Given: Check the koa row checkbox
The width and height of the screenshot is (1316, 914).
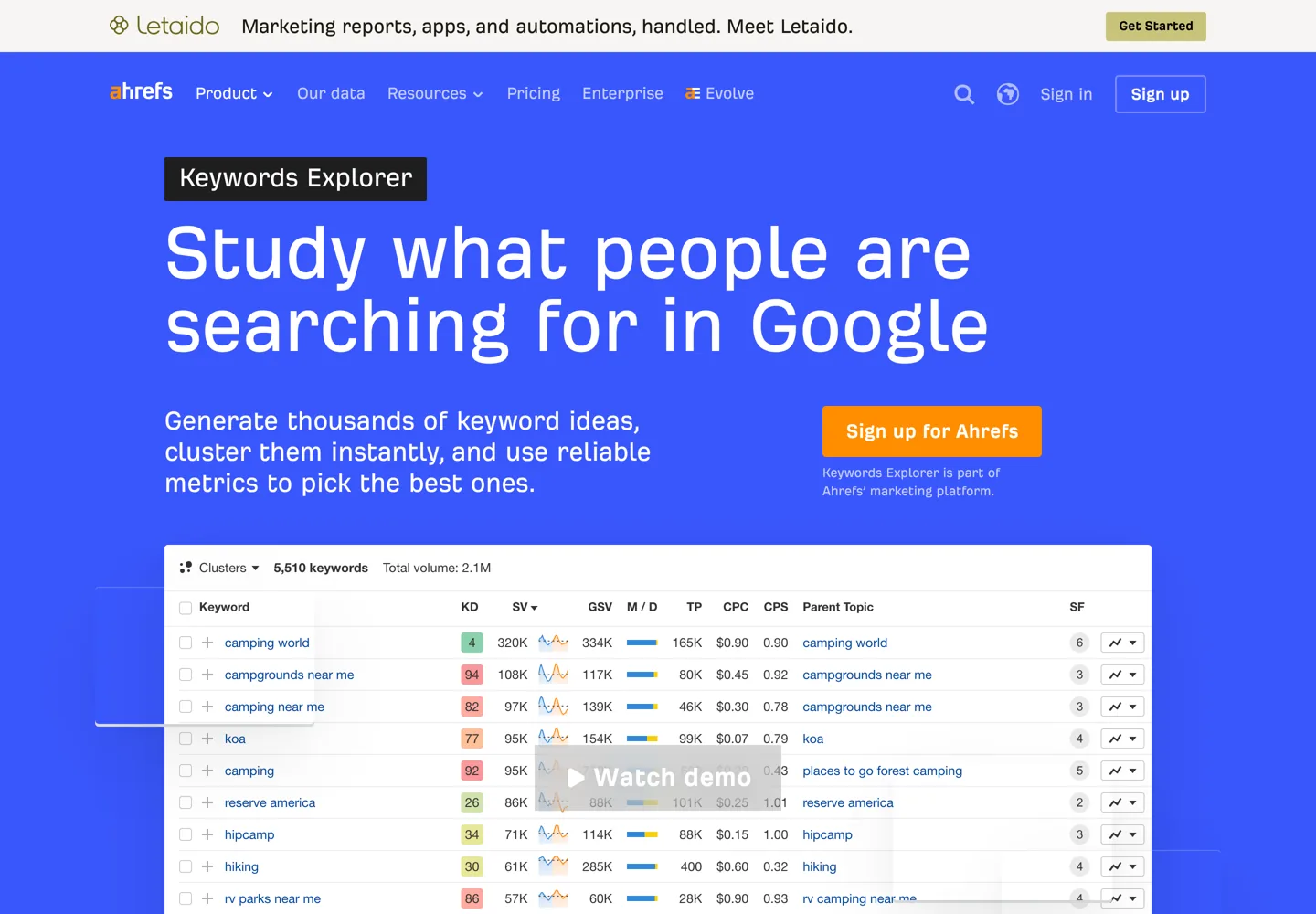Looking at the screenshot, I should 186,739.
